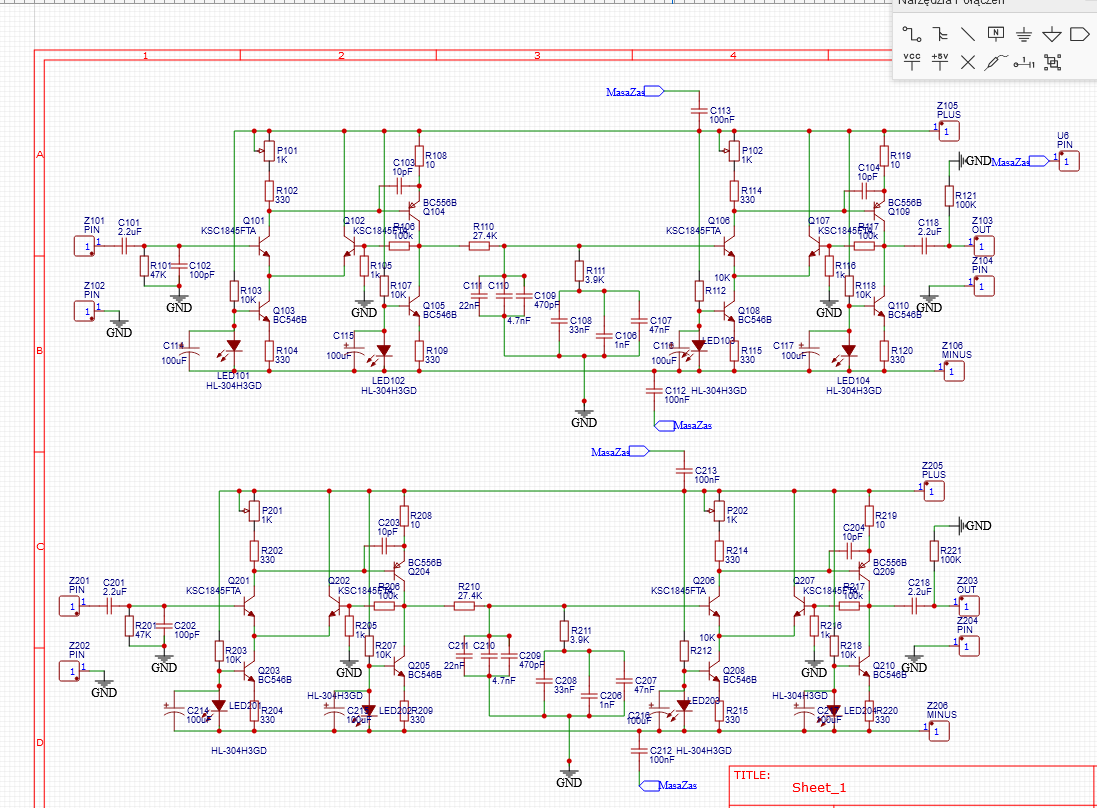Place a VCC power flag
The image size is (1097, 808).
[912, 61]
